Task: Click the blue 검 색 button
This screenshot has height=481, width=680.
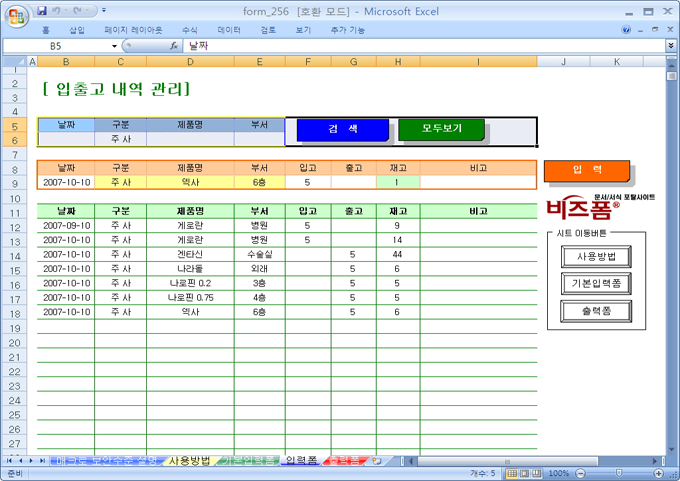Action: pyautogui.click(x=342, y=130)
